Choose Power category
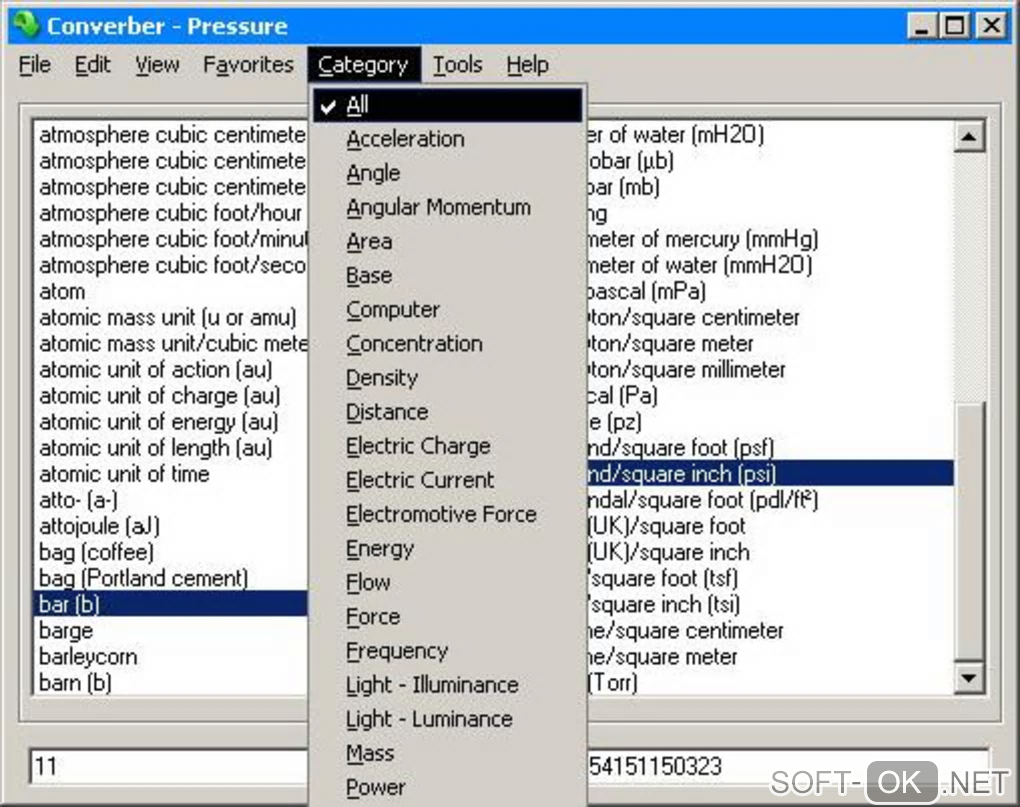Image resolution: width=1020 pixels, height=807 pixels. pyautogui.click(x=448, y=787)
